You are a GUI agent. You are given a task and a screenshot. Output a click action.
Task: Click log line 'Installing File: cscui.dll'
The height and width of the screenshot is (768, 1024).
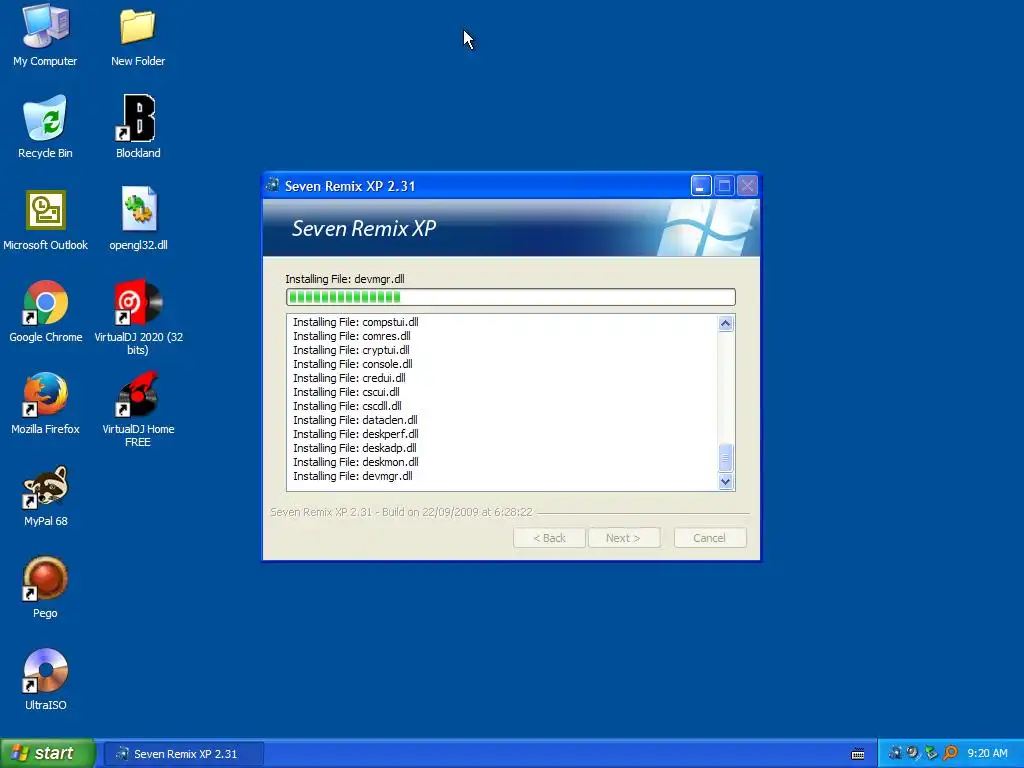tap(346, 392)
